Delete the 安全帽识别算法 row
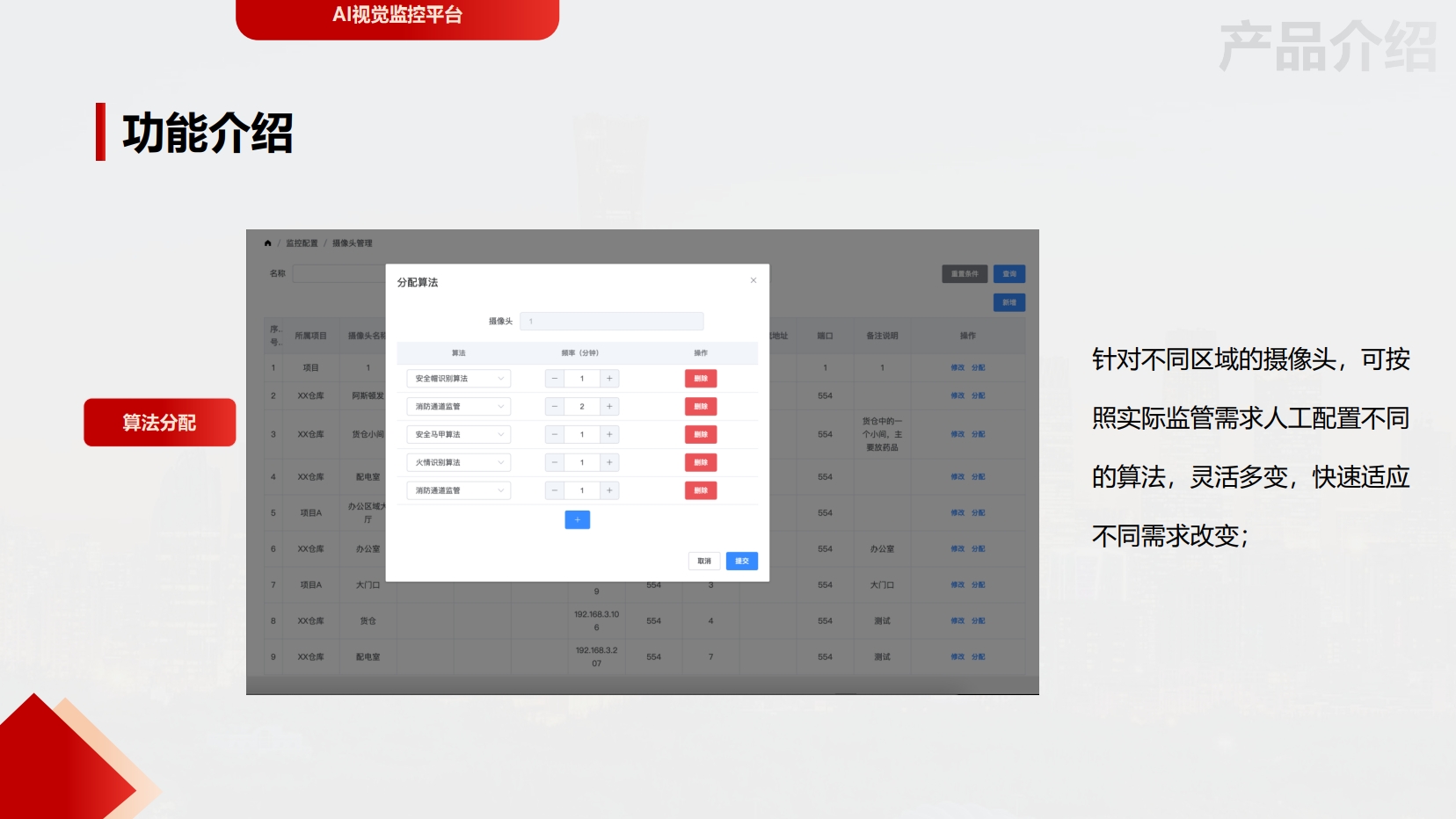 click(701, 379)
